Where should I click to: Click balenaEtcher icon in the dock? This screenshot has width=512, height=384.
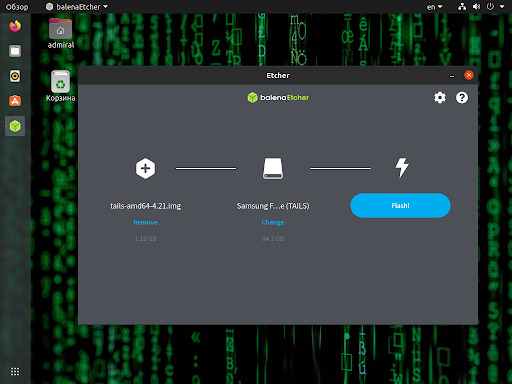pyautogui.click(x=15, y=126)
